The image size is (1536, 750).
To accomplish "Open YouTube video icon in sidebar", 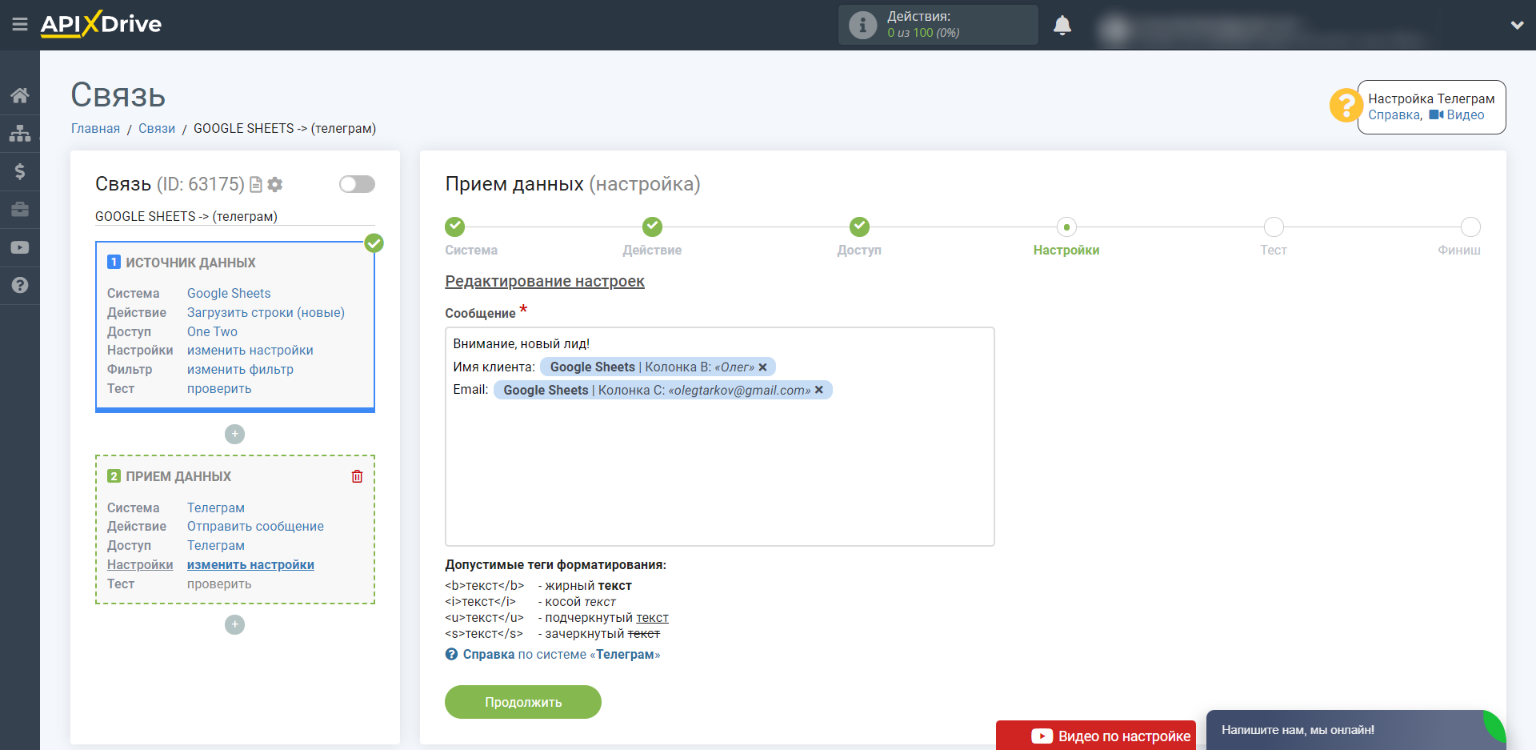I will tap(19, 248).
